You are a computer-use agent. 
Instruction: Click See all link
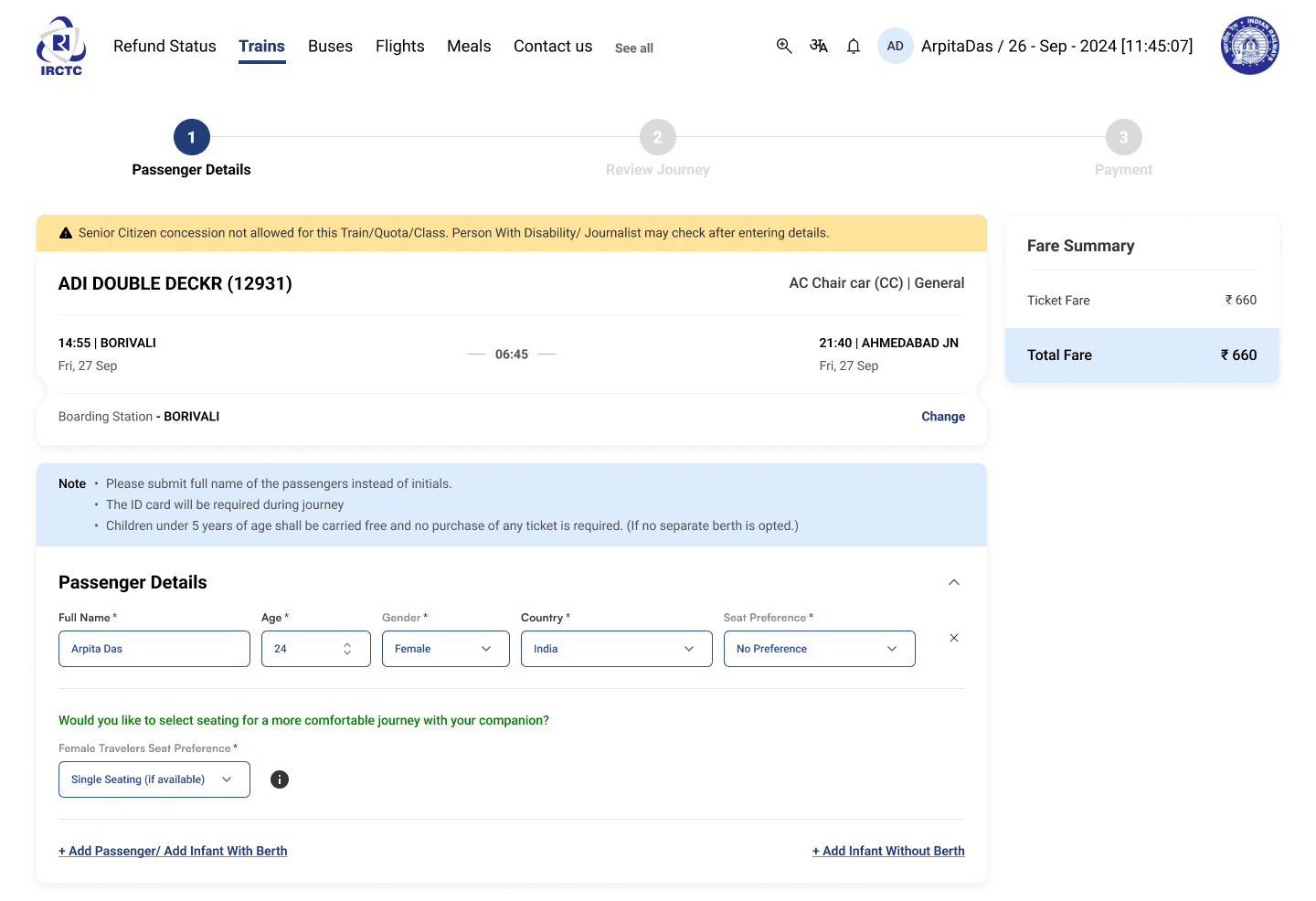tap(634, 48)
